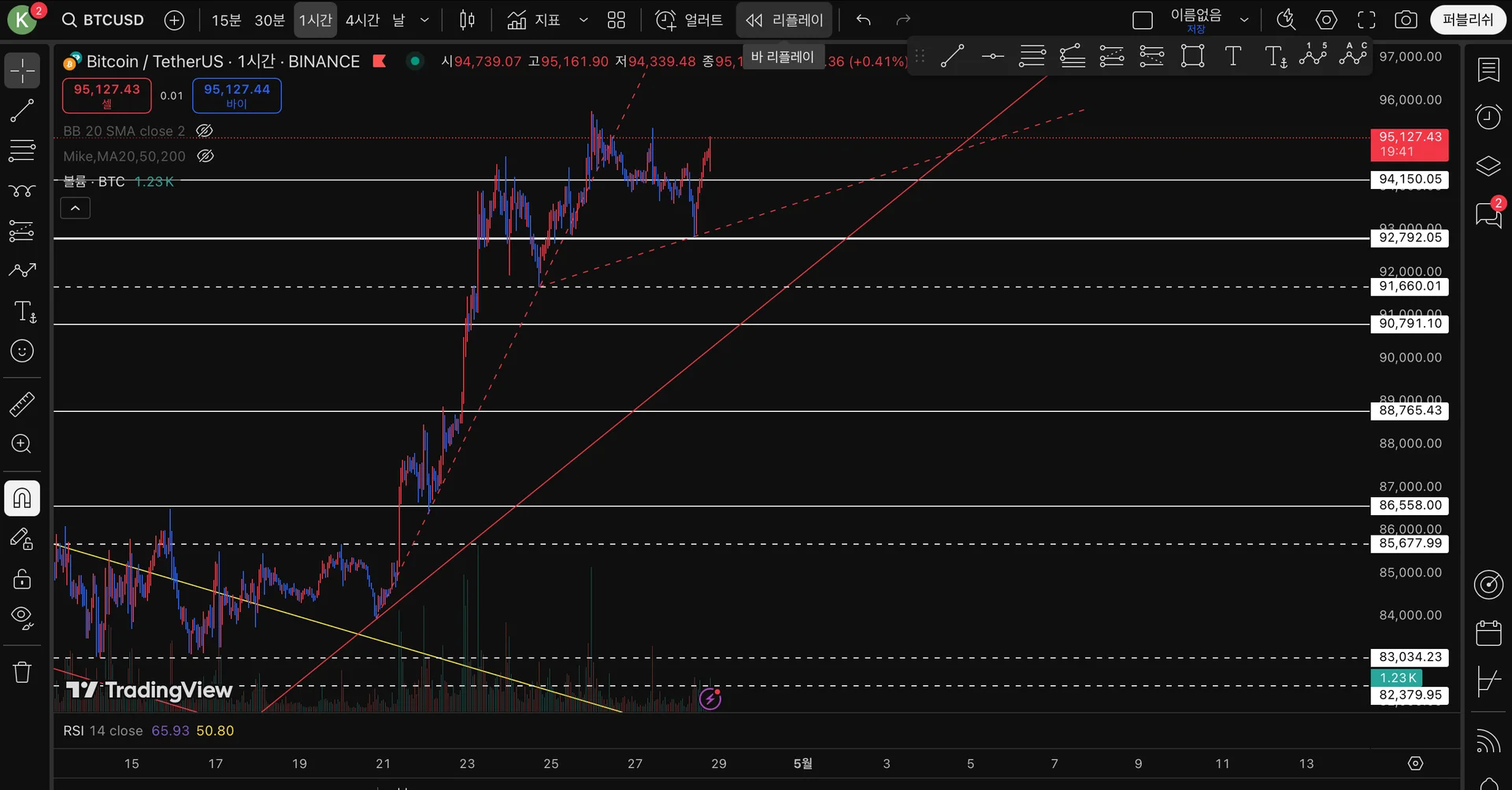Open the layout name dropdown arrow
Screen dimensions: 1512x790
click(x=1244, y=20)
